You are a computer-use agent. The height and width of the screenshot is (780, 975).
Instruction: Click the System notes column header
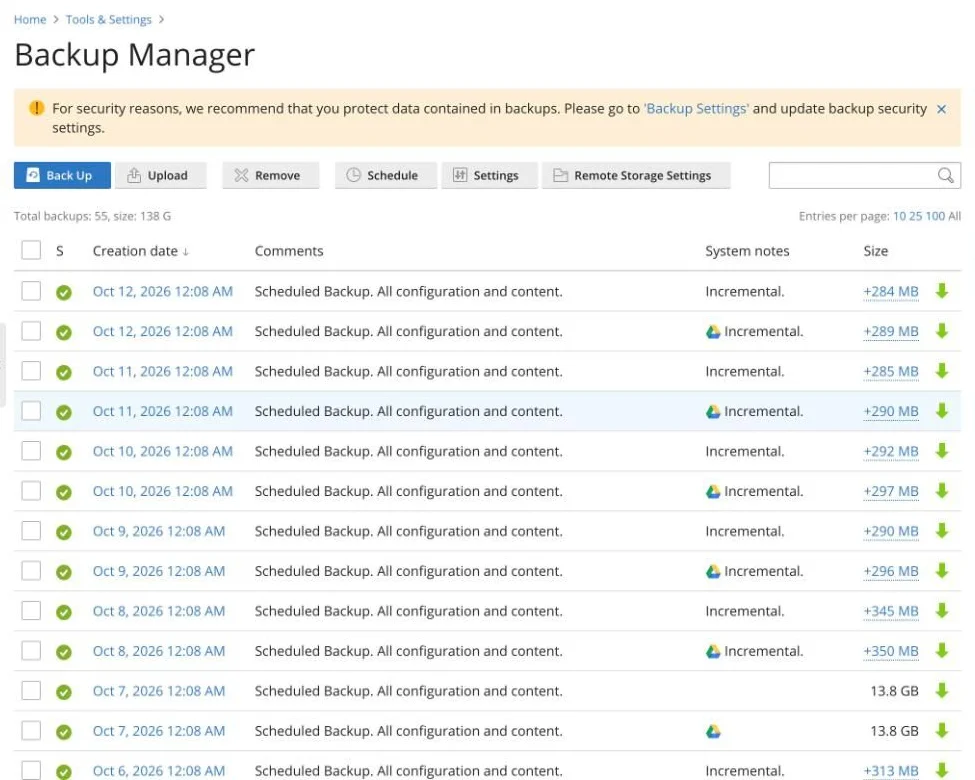pos(747,251)
